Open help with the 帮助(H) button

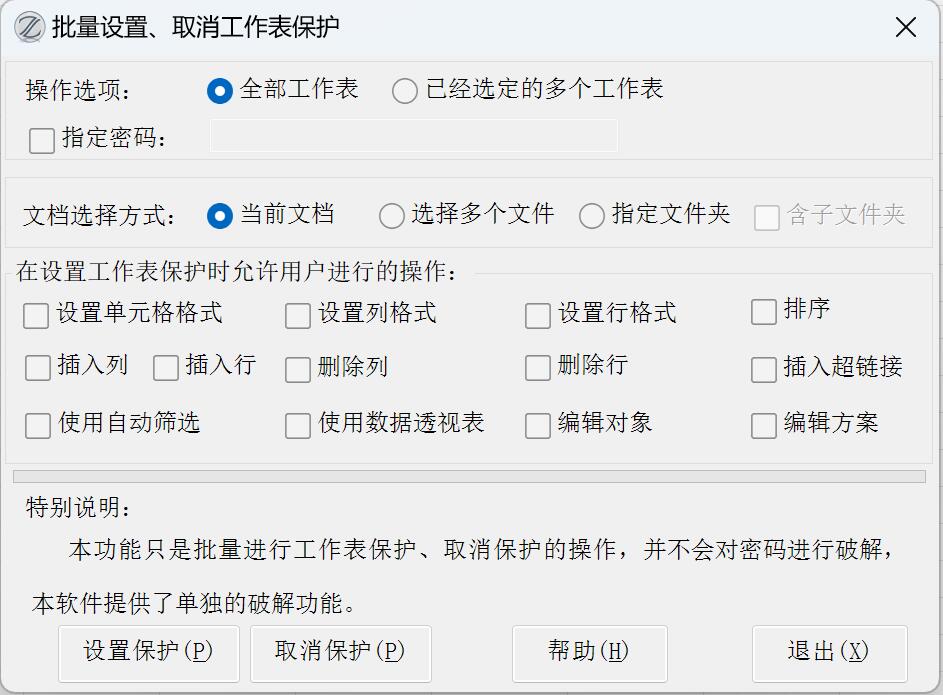coord(588,652)
